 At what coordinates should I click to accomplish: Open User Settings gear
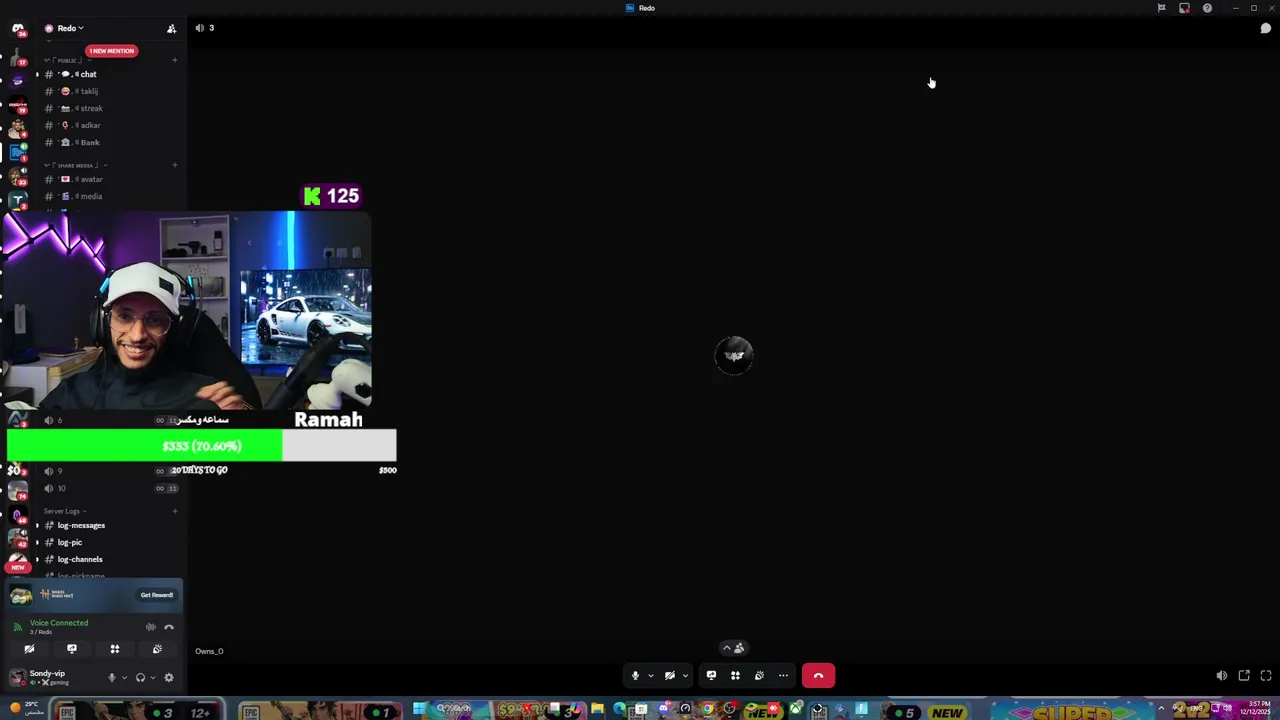(x=168, y=677)
